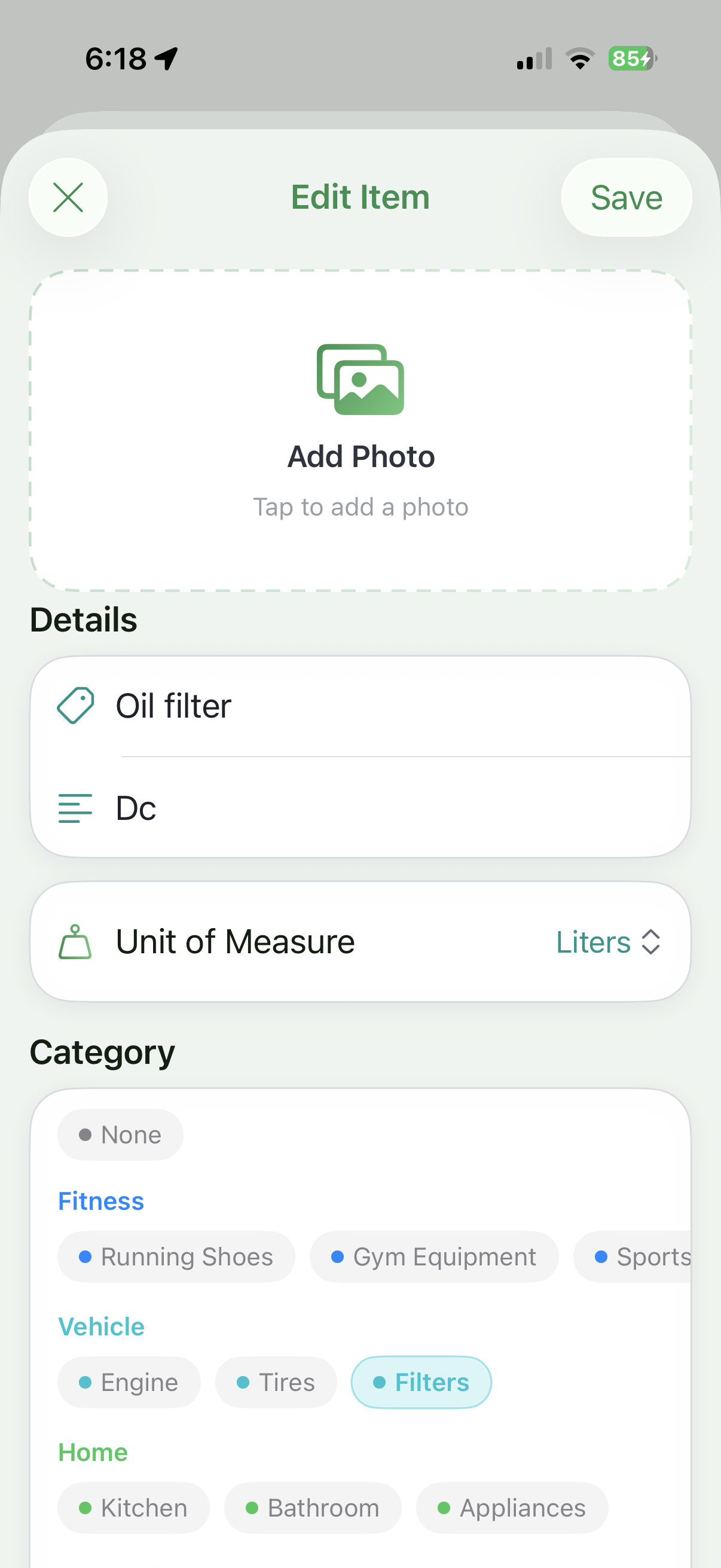Open Unit of Measure picker row
Screen dimensions: 721x1568
(360, 942)
